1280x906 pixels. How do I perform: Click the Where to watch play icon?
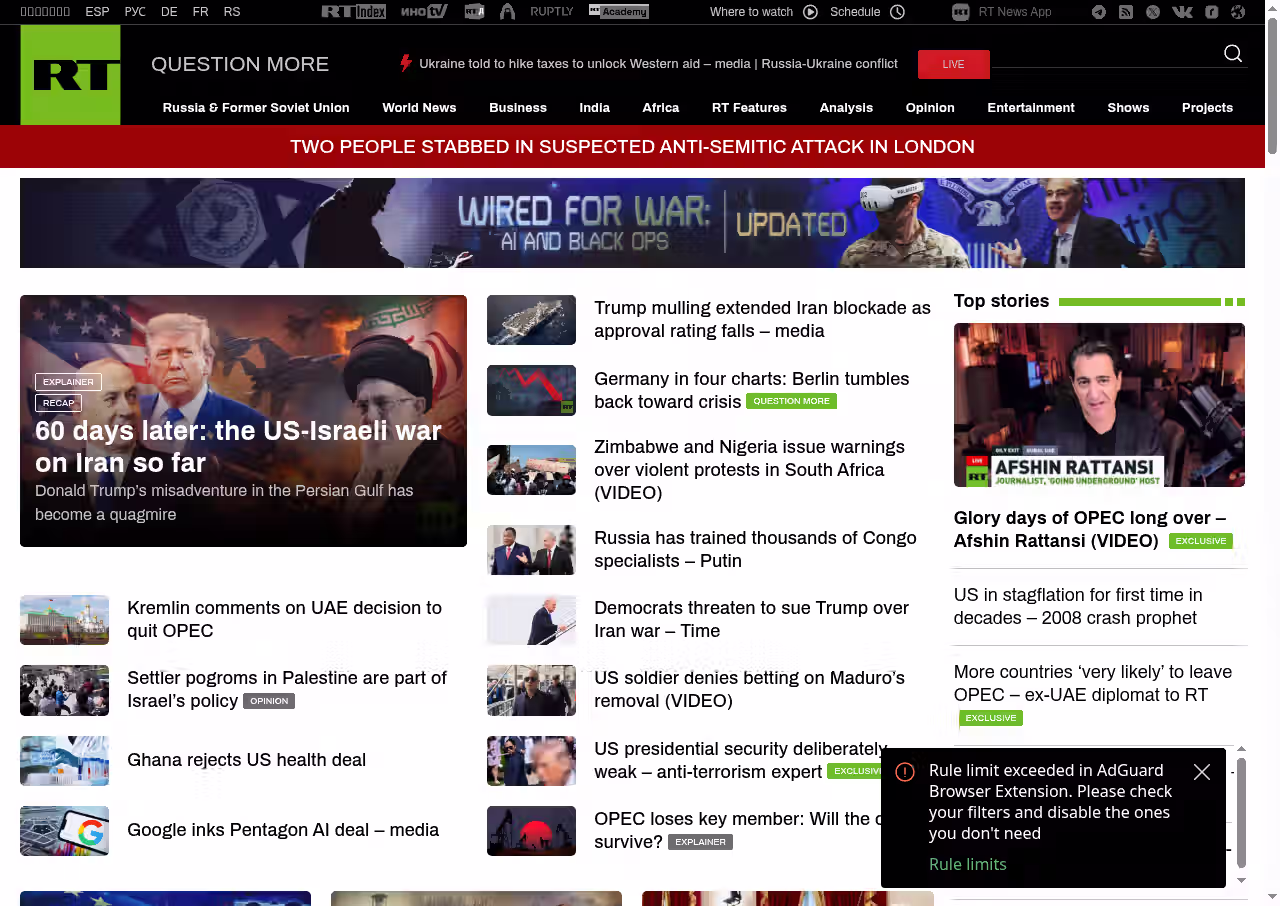810,12
